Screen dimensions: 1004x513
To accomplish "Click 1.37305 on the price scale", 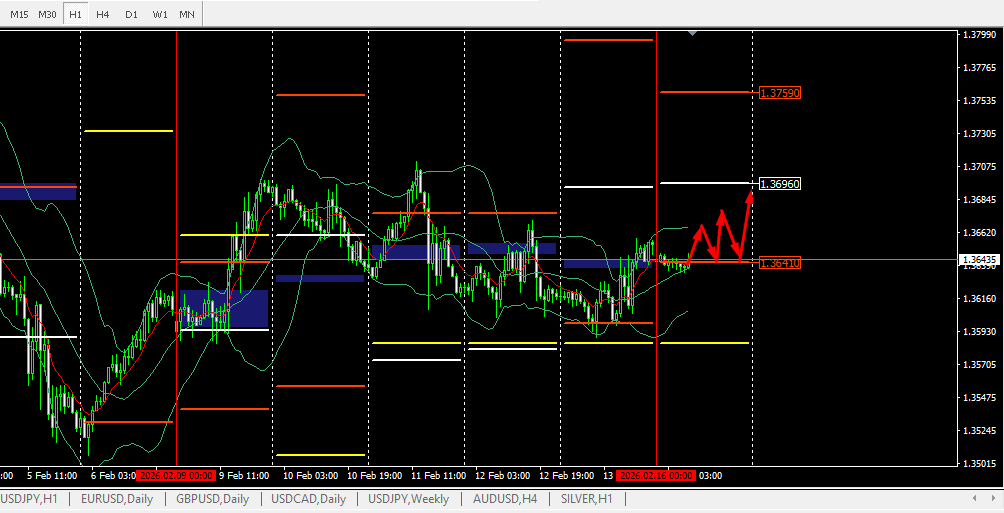I will [980, 134].
